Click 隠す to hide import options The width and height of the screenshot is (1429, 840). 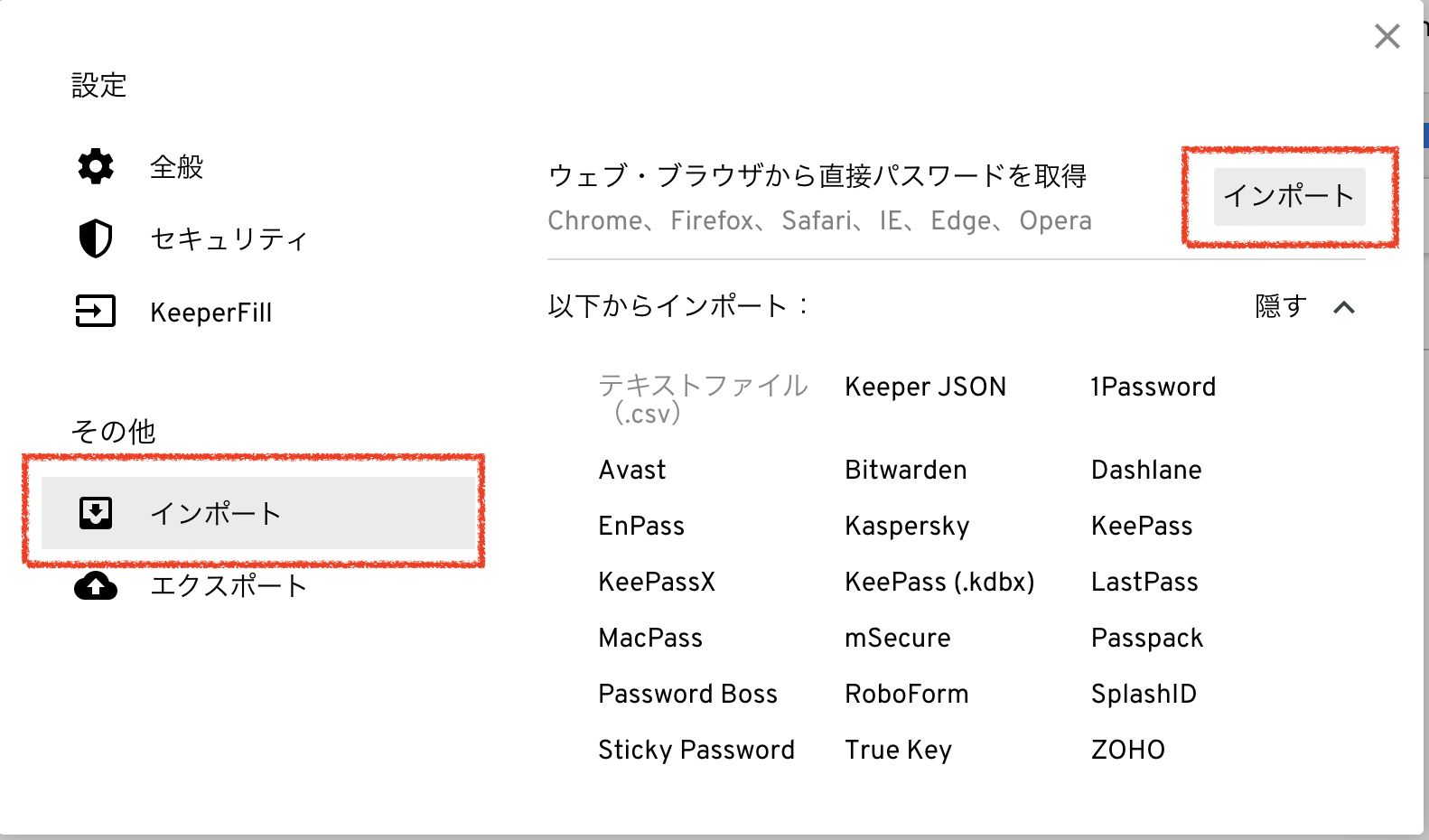tap(1281, 307)
